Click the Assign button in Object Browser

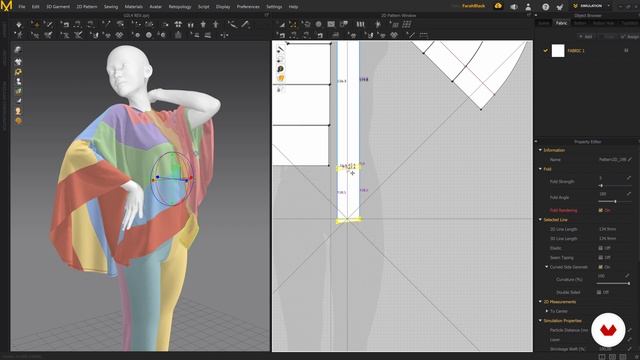pos(629,36)
